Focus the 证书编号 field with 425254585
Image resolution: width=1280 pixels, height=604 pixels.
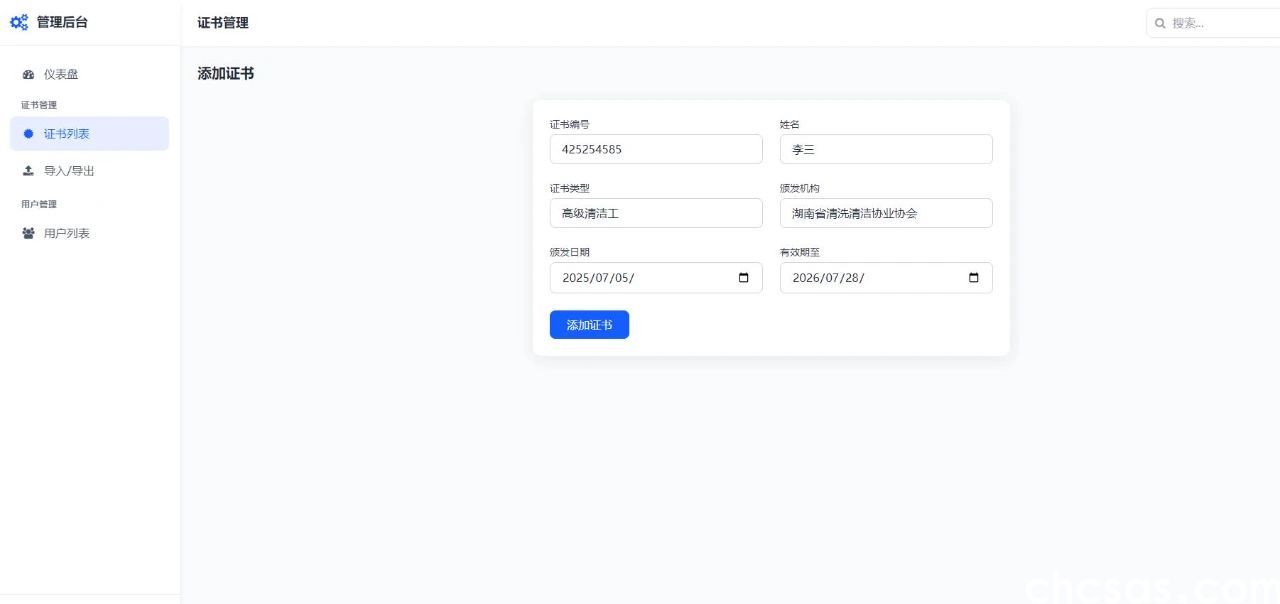[x=656, y=149]
